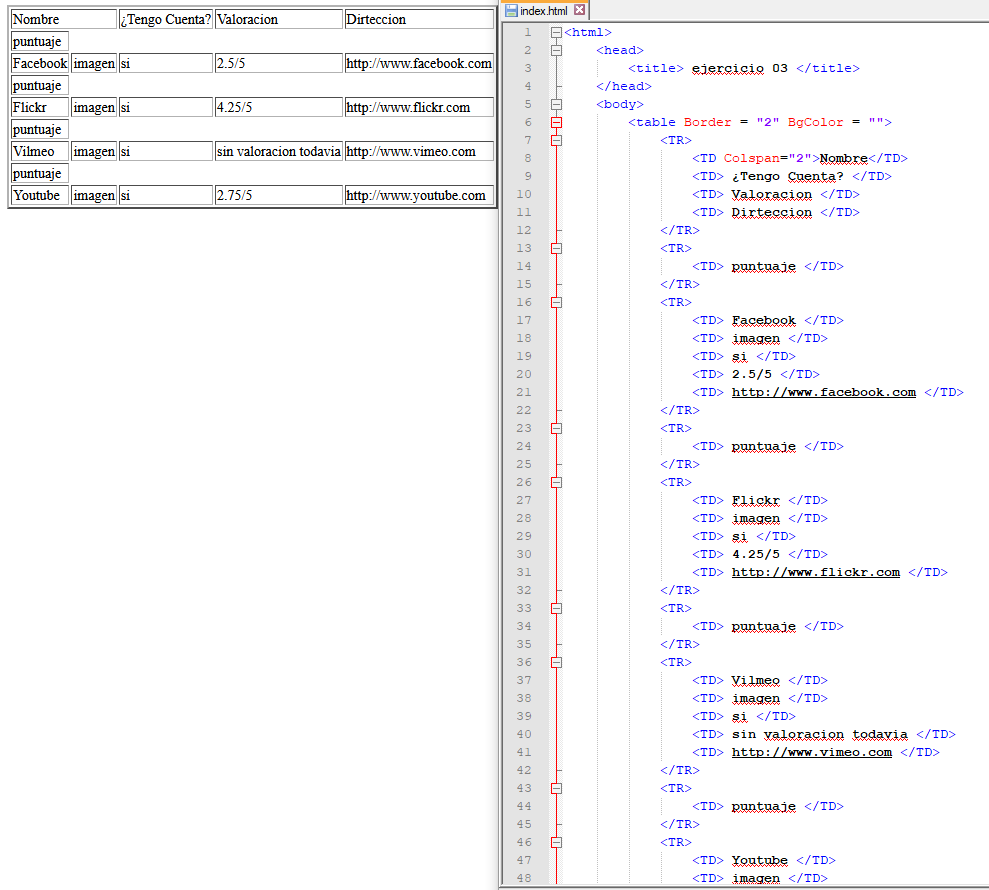This screenshot has height=890, width=989.
Task: Click the 'sin valoracion todavia' table cell
Action: click(278, 152)
